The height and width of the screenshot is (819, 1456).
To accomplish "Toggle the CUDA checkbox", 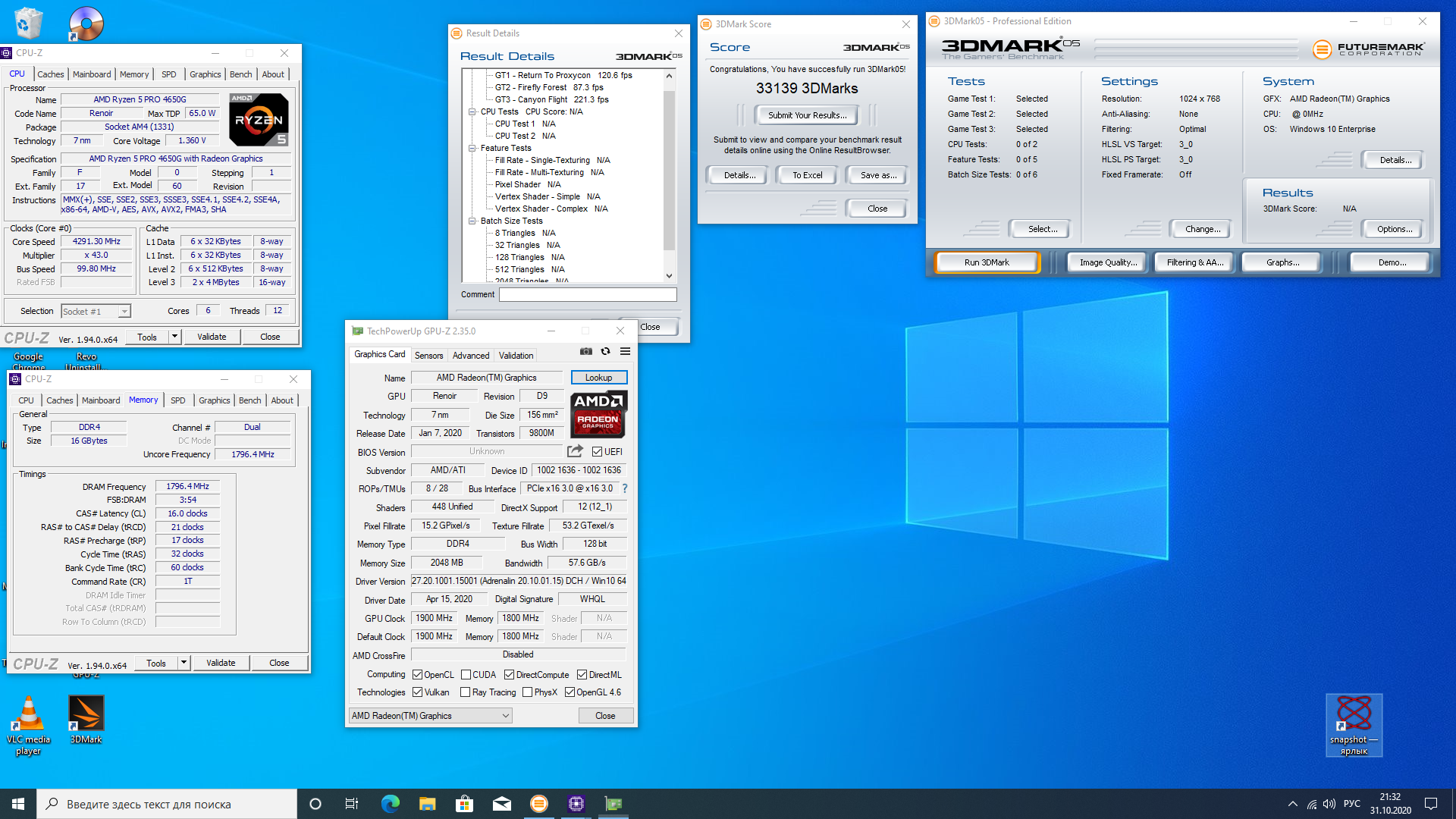I will (x=466, y=675).
